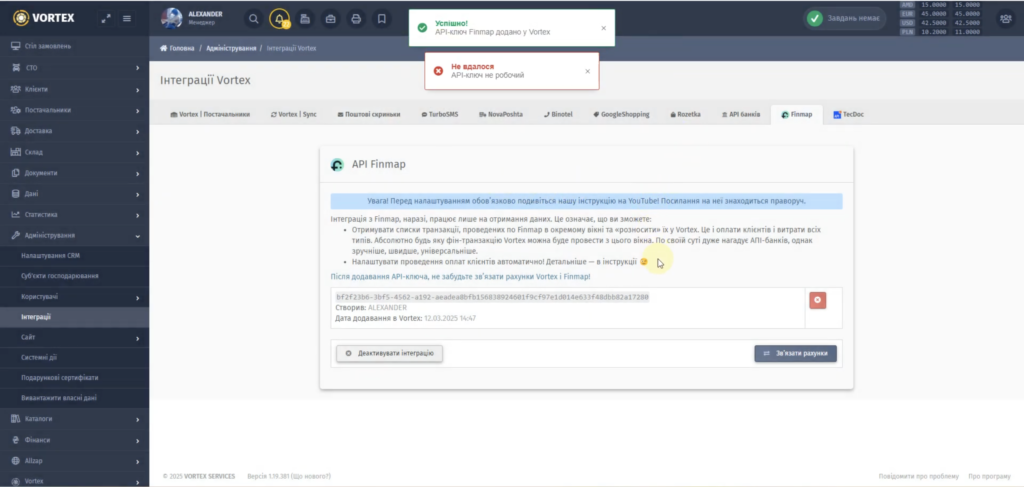Click the blue 'Увага!' YouTube instruction notice
This screenshot has height=487, width=1024.
coord(586,201)
